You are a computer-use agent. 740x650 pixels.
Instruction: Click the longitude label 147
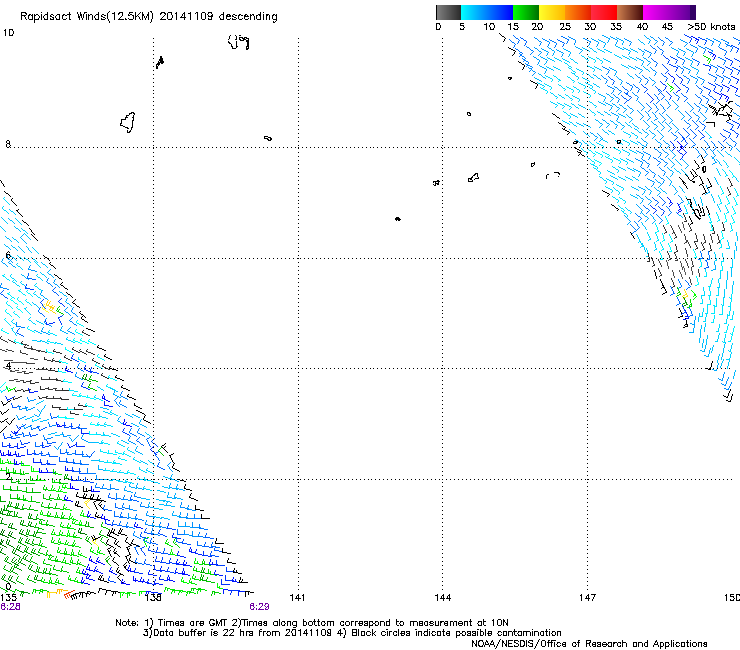click(x=587, y=598)
